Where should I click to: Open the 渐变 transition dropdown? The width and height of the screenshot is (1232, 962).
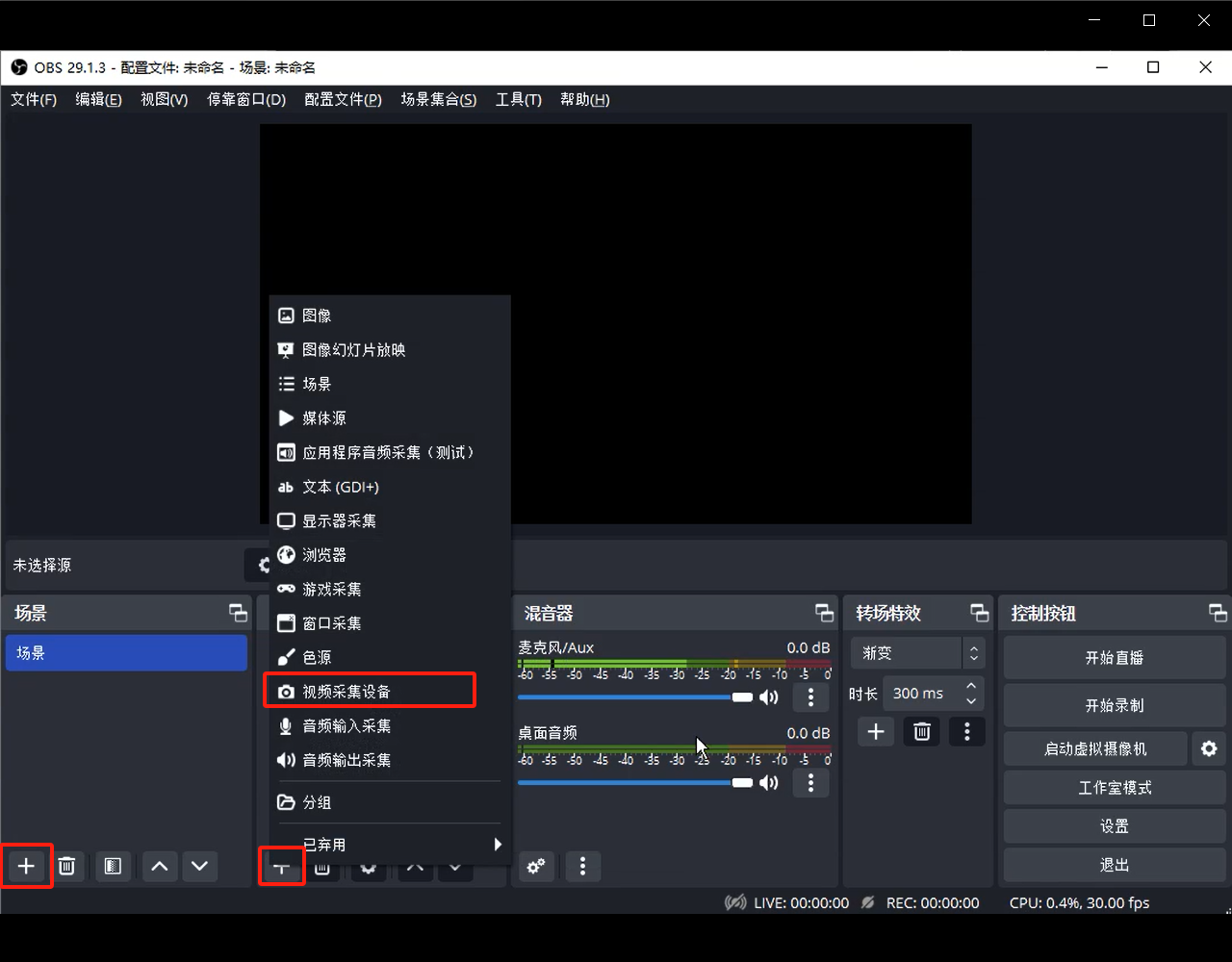point(918,653)
